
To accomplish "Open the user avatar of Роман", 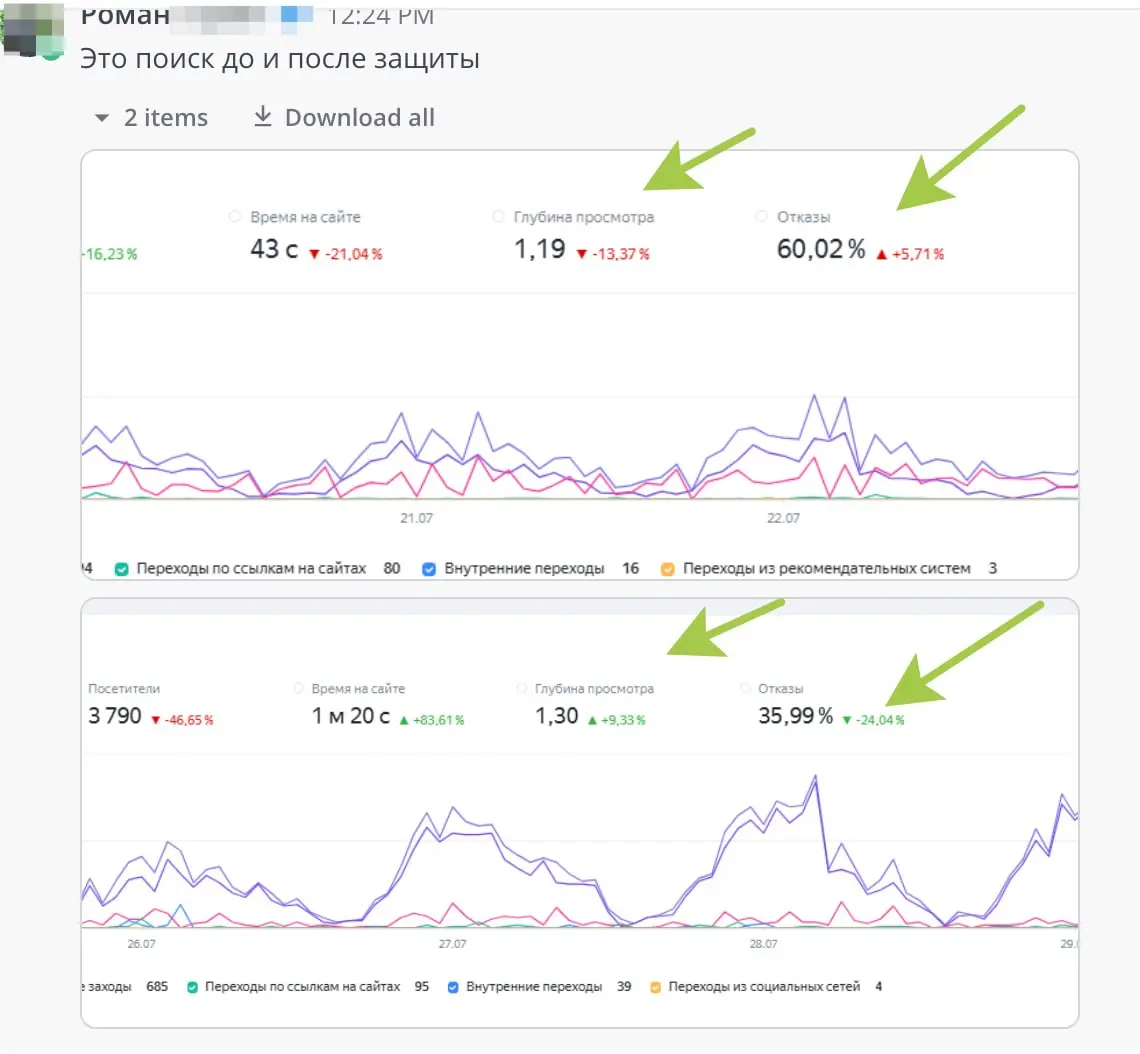I will coord(32,29).
